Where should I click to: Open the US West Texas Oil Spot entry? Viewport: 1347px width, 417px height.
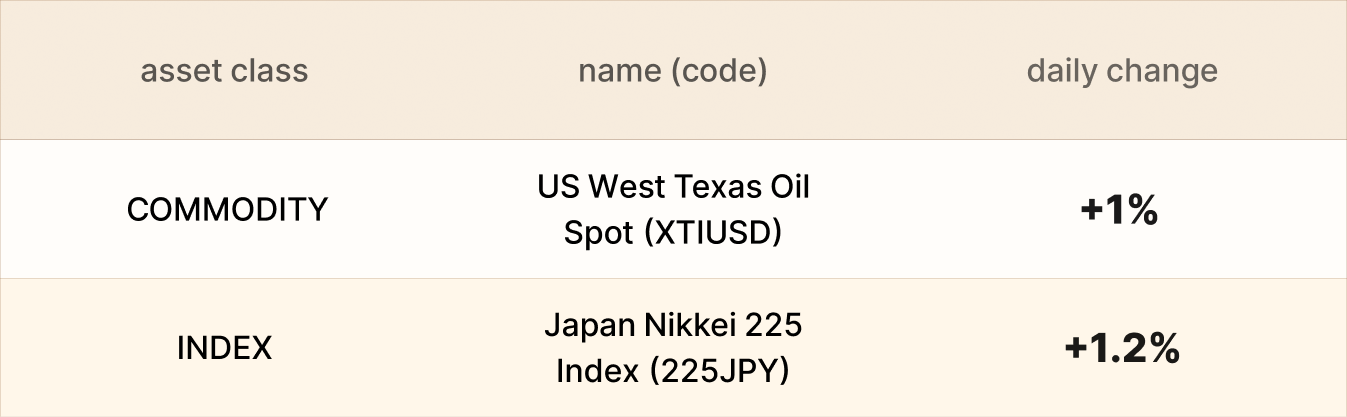(673, 209)
